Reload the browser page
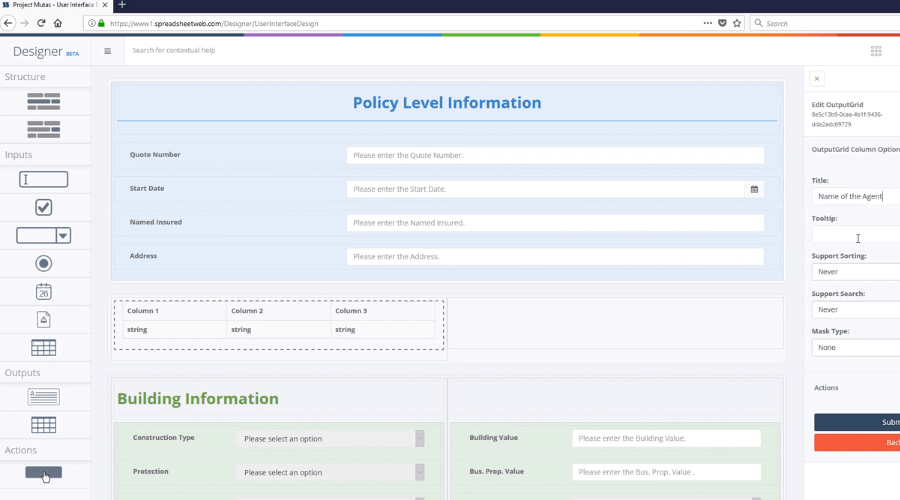 point(41,23)
